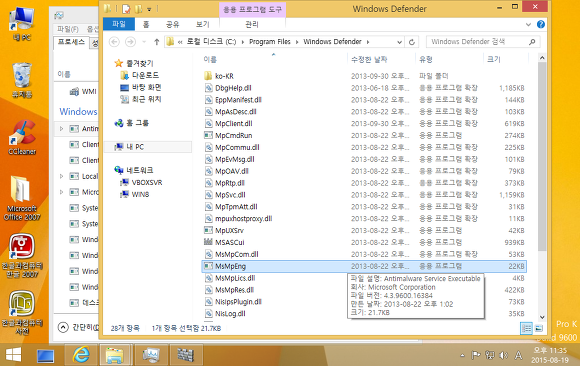
Task: Open Microsoft Office 2007 desktop folder
Action: click(22, 198)
